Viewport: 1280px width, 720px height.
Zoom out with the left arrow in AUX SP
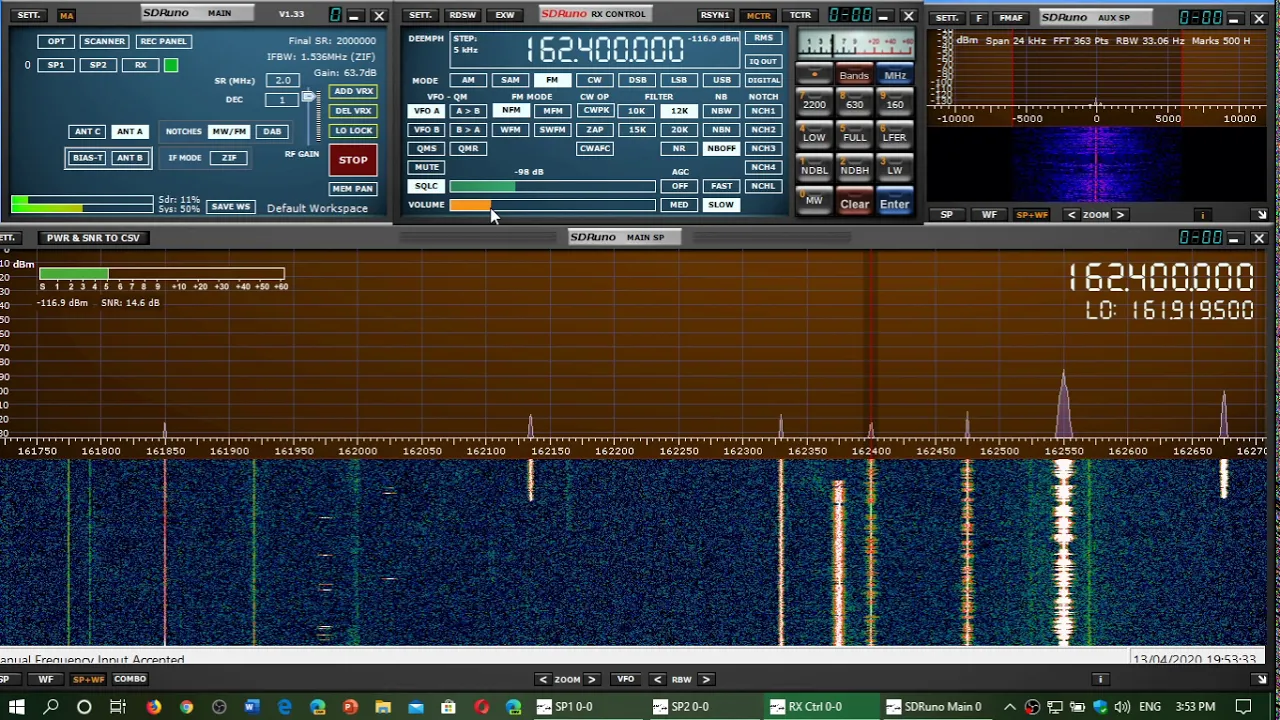(1072, 215)
